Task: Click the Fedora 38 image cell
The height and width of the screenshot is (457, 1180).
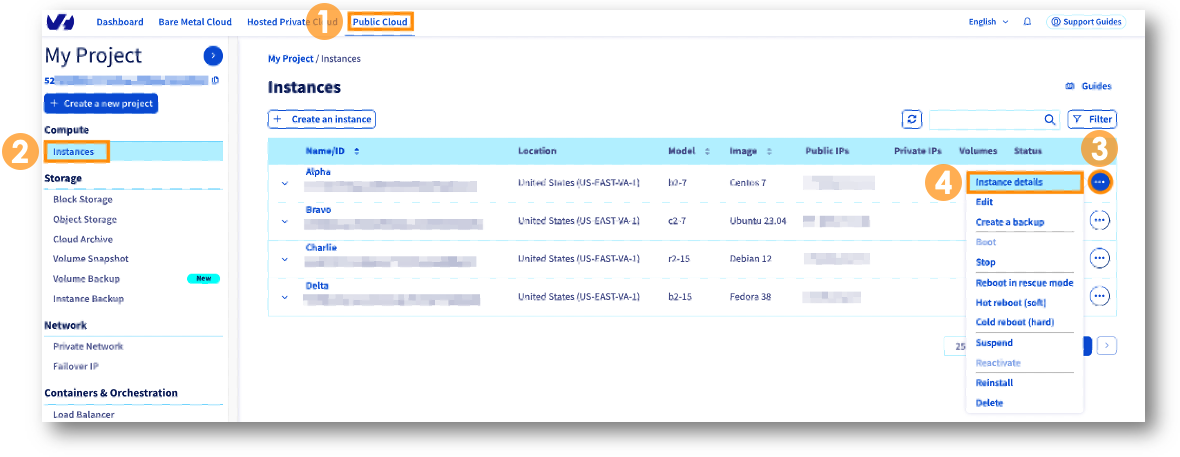Action: click(x=750, y=297)
